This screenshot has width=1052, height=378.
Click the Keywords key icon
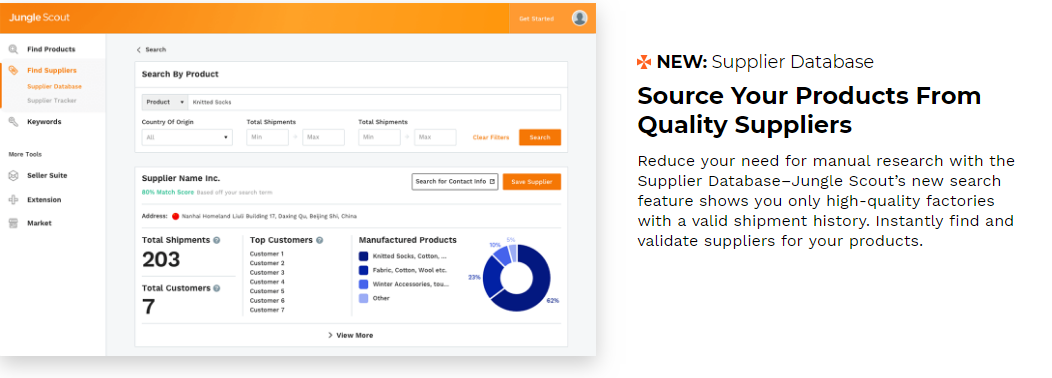click(x=13, y=122)
